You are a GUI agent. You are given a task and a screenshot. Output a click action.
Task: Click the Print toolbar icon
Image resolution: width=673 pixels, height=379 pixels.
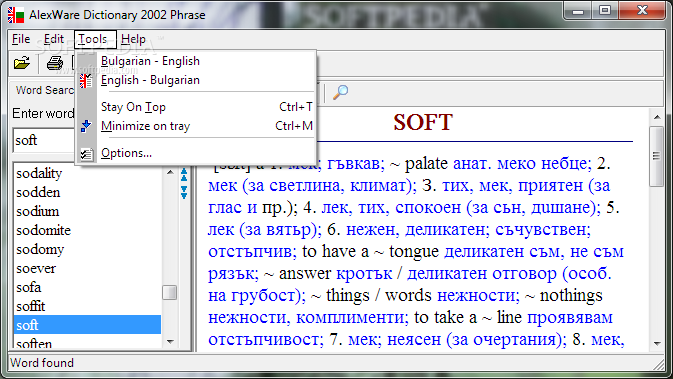[55, 63]
